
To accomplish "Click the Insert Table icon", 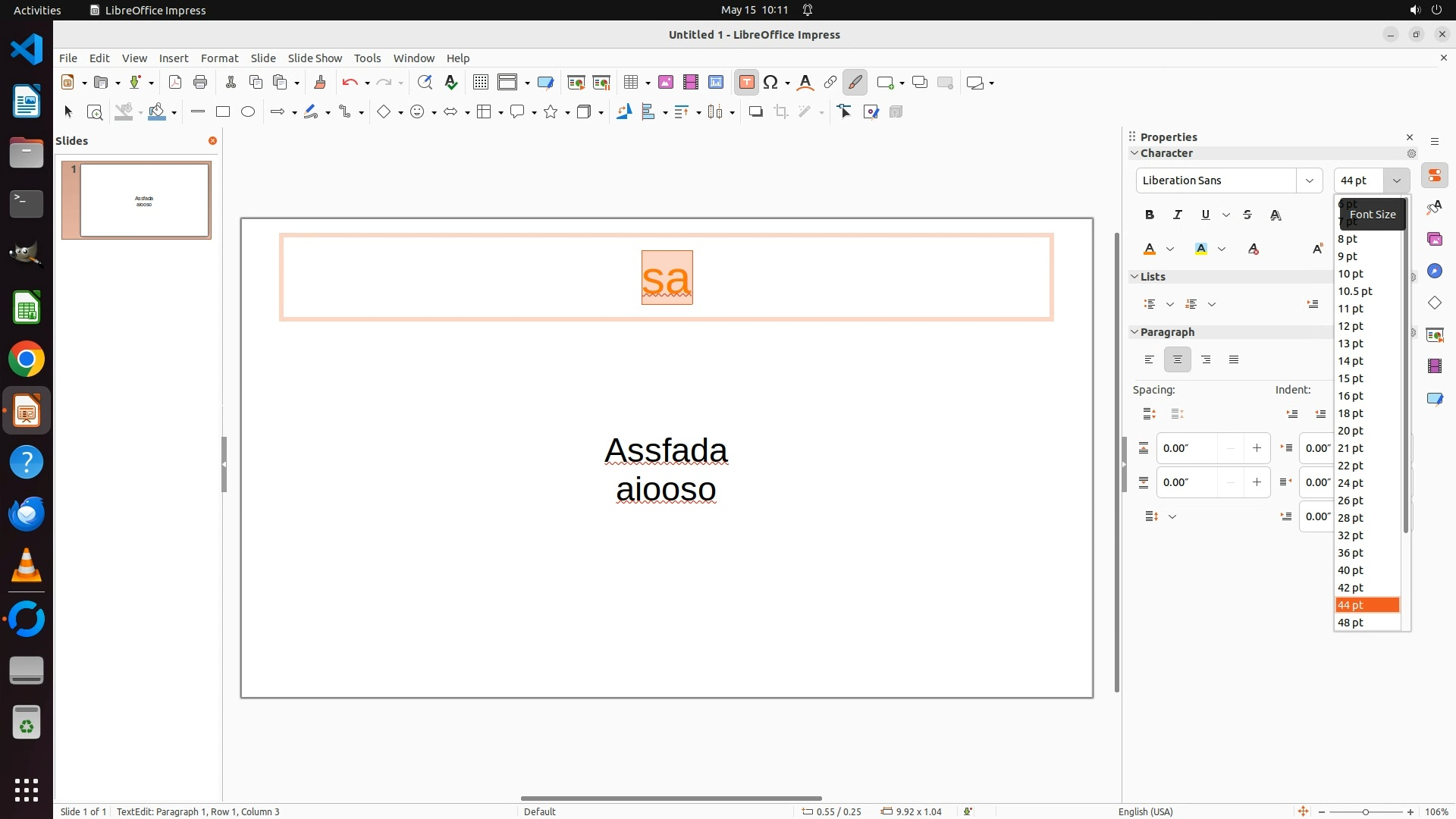I will [630, 83].
